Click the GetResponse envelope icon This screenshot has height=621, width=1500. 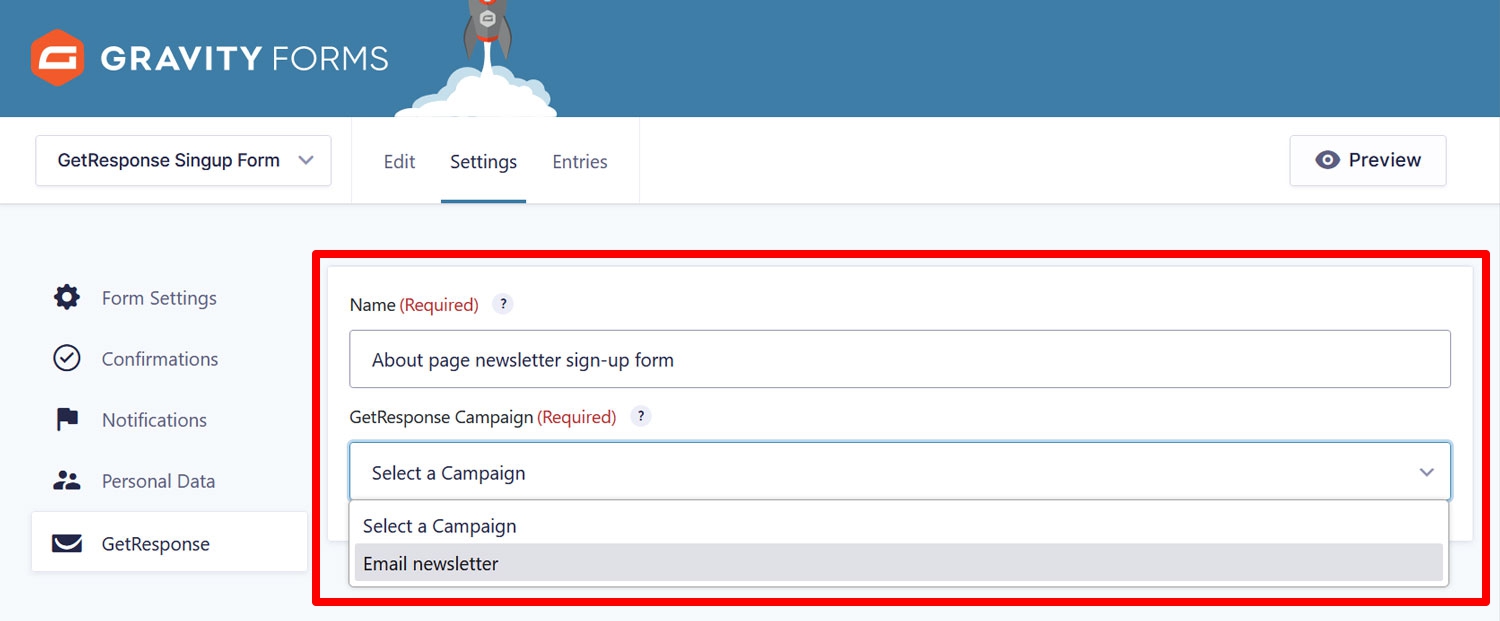66,543
